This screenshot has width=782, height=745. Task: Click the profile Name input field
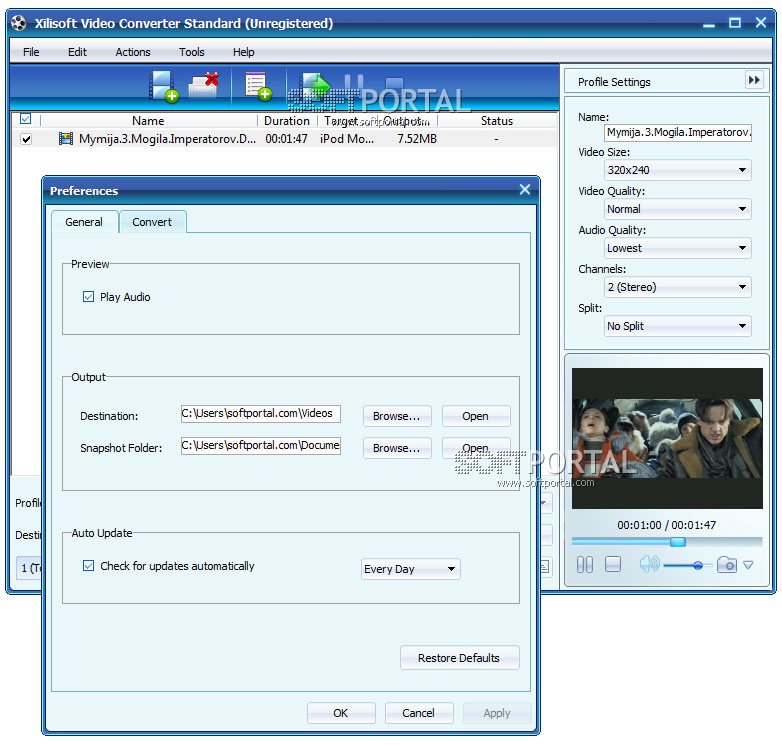coord(678,132)
